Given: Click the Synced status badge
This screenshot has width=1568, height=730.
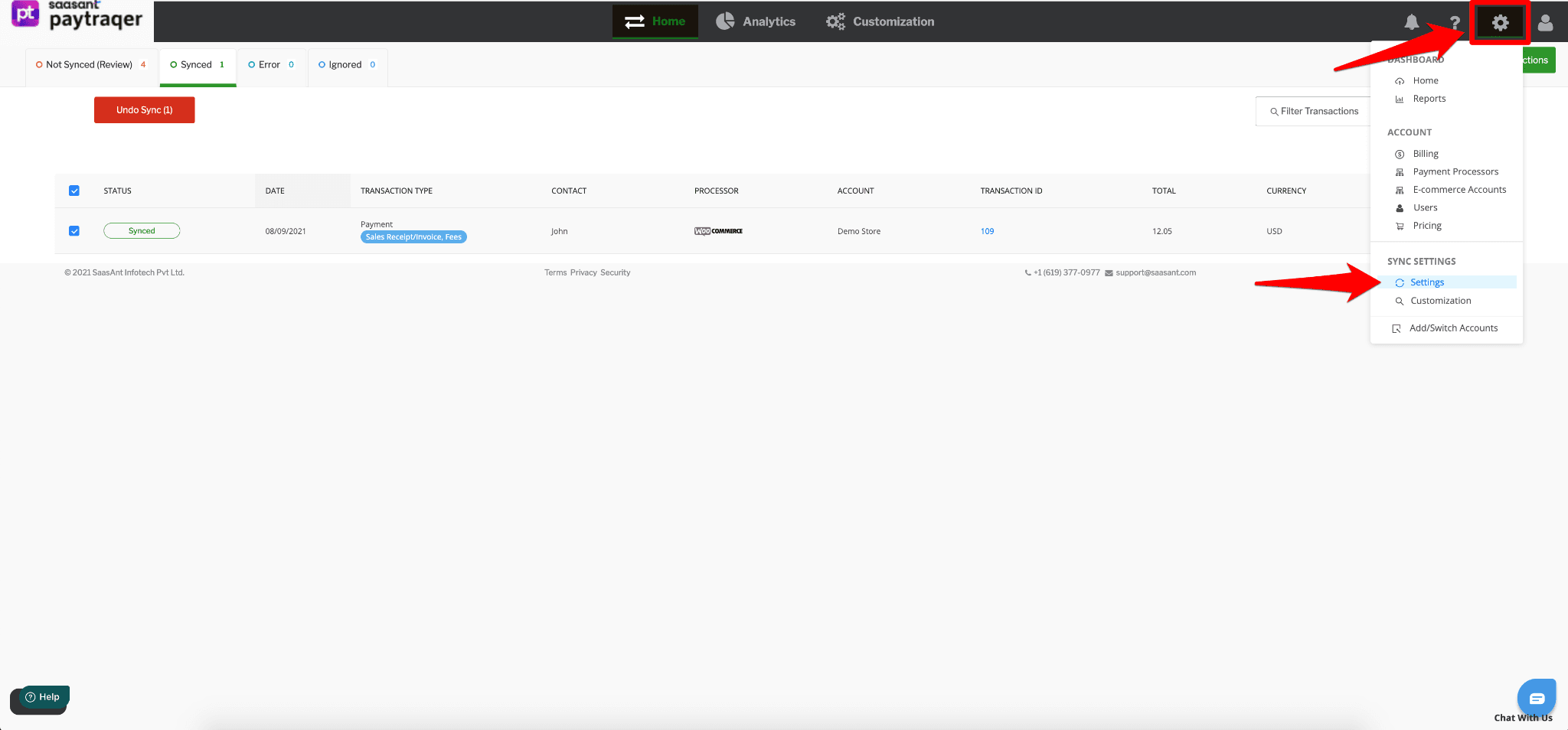Looking at the screenshot, I should (x=142, y=231).
